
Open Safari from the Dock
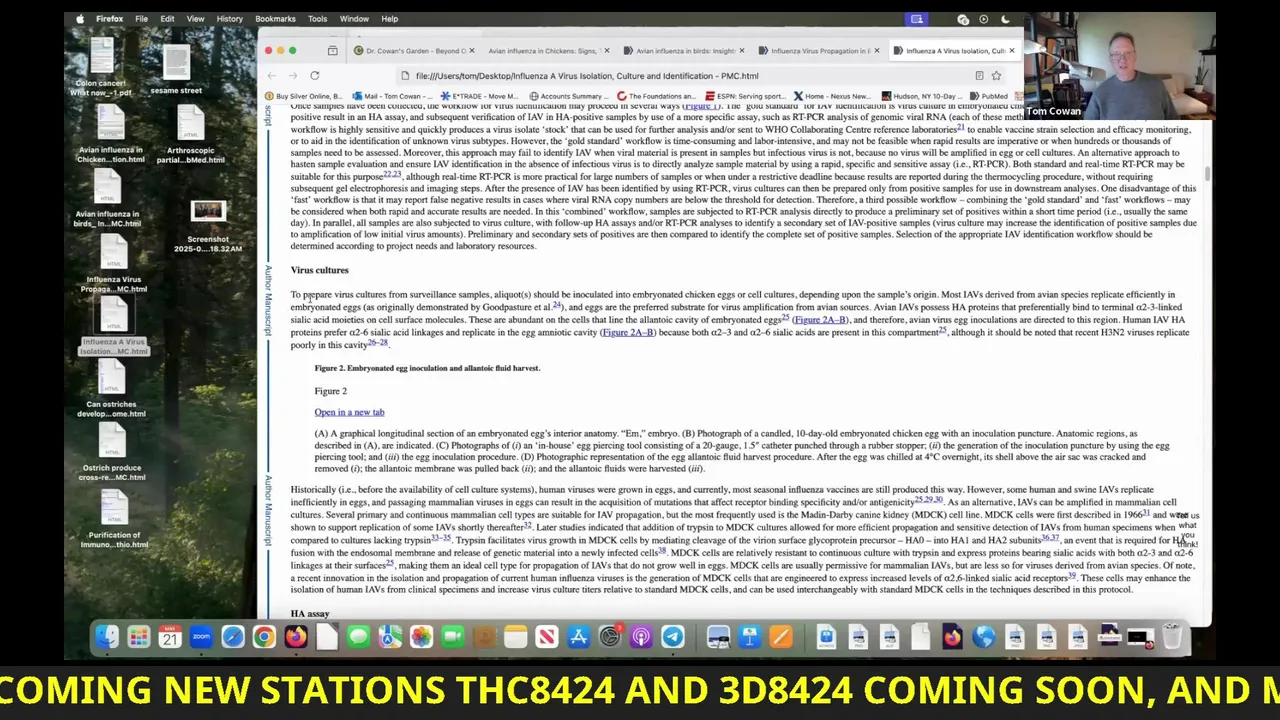point(233,637)
